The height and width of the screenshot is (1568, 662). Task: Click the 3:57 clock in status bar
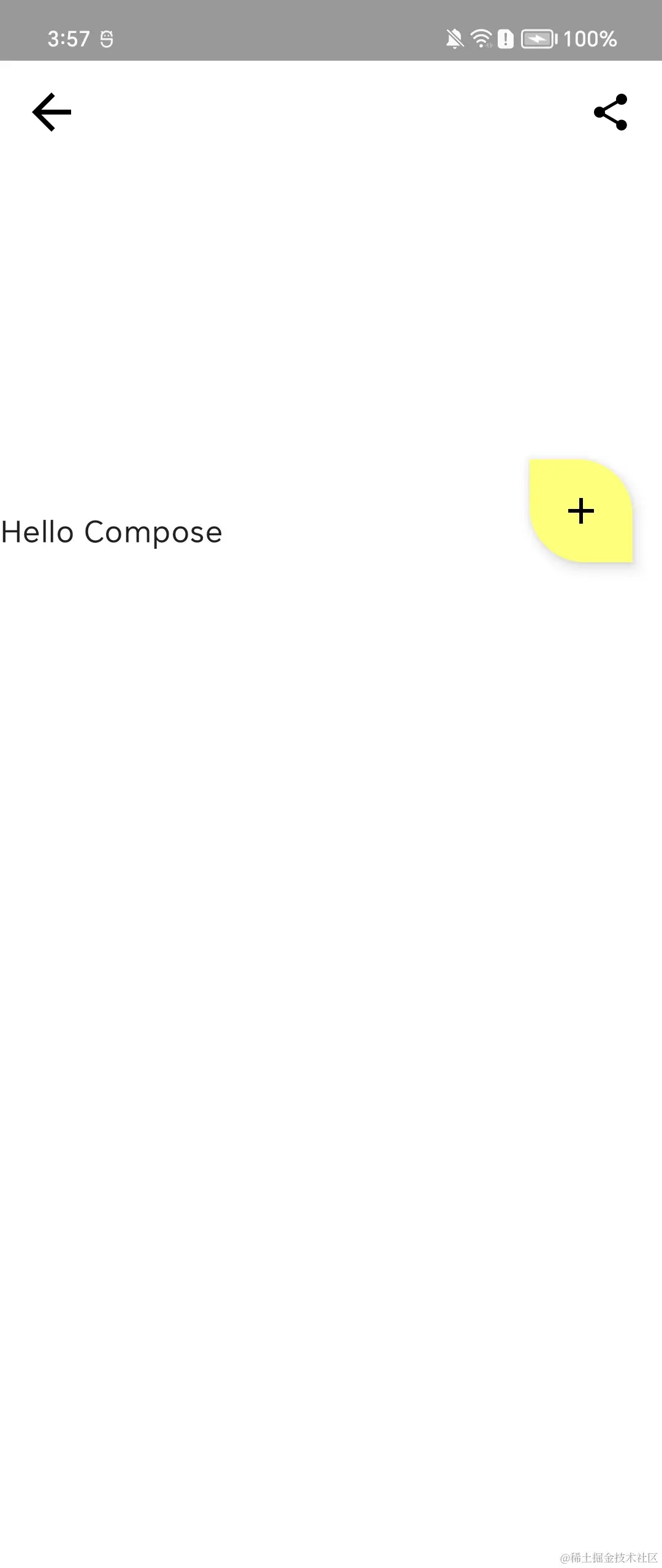coord(69,39)
